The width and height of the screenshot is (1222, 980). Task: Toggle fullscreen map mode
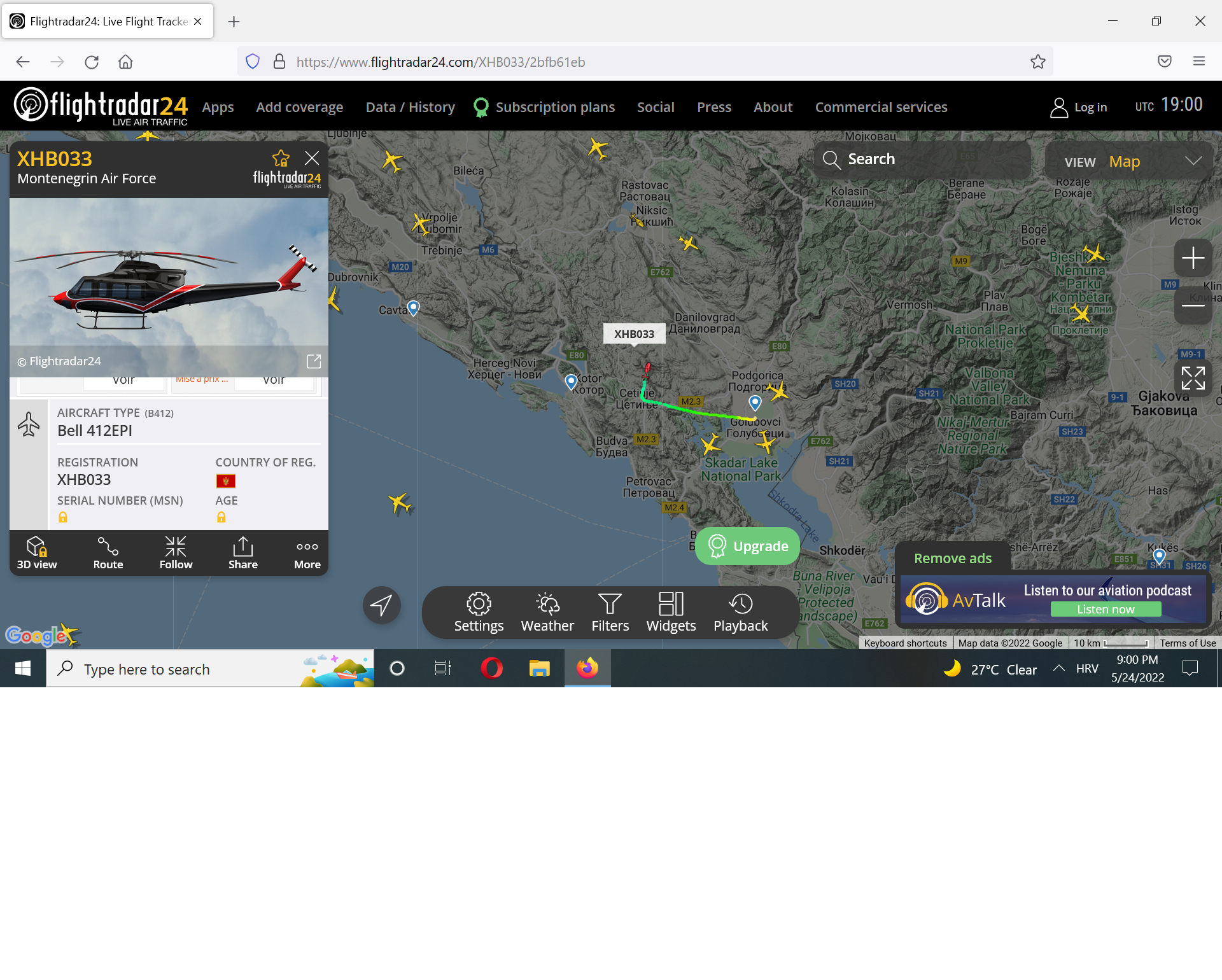coord(1193,378)
